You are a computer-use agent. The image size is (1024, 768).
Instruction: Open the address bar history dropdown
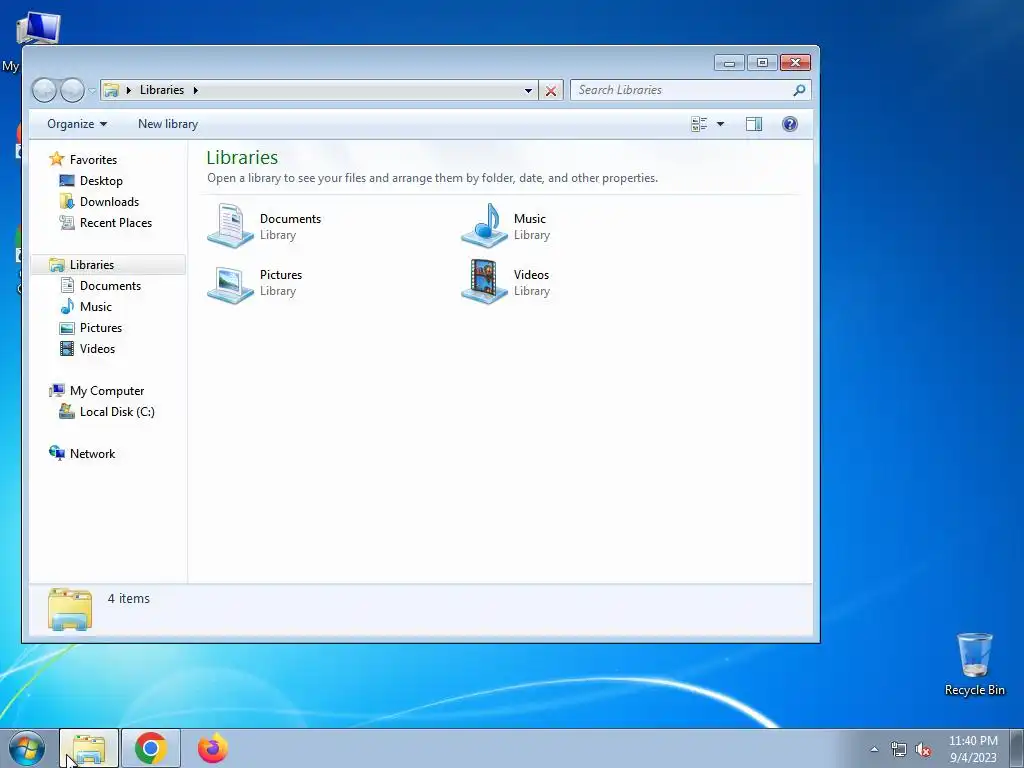528,91
